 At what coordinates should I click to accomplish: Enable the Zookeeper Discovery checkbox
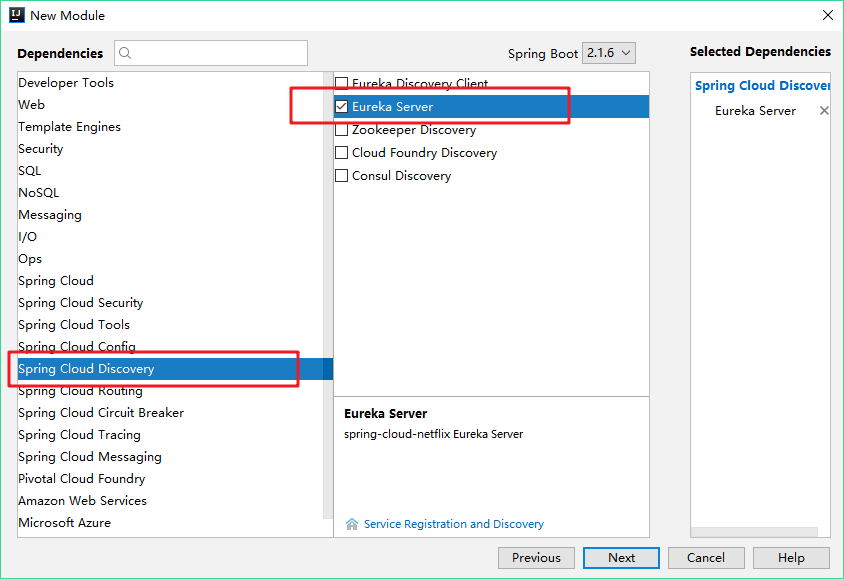(341, 130)
